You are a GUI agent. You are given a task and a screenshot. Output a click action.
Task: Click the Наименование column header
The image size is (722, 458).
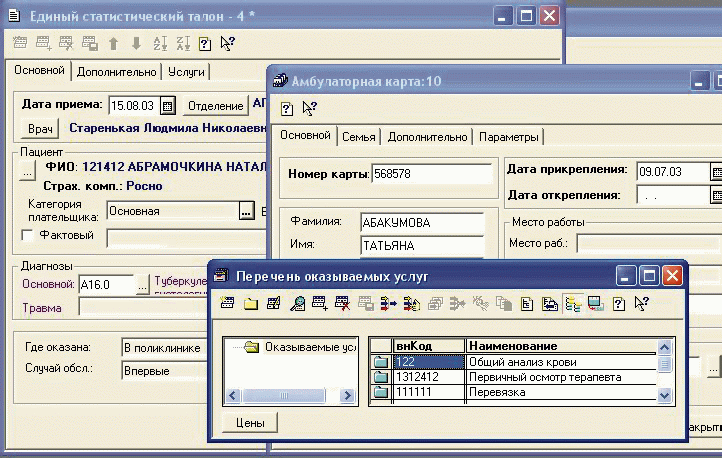pyautogui.click(x=561, y=346)
